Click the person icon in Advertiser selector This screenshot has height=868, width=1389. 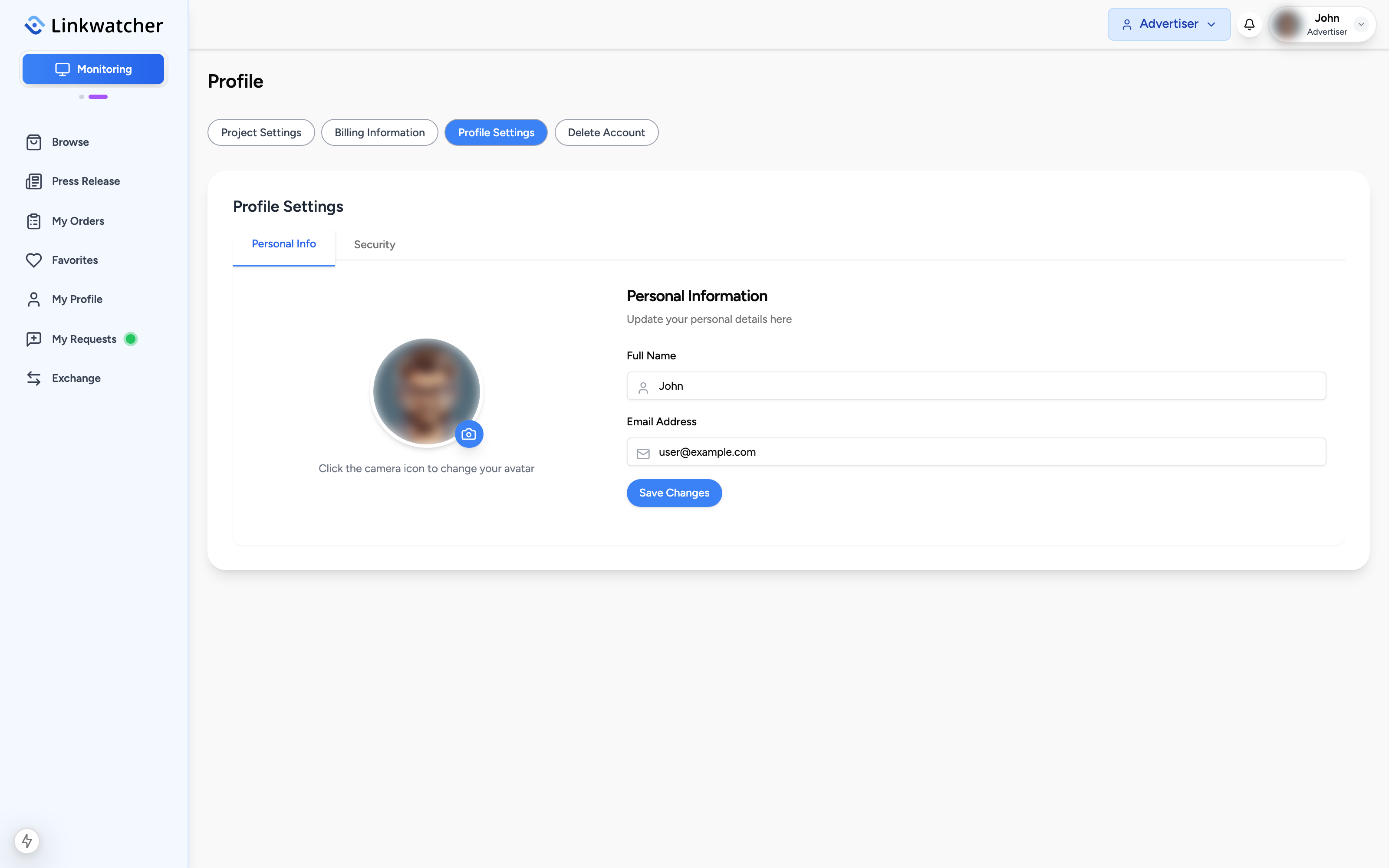coord(1127,24)
